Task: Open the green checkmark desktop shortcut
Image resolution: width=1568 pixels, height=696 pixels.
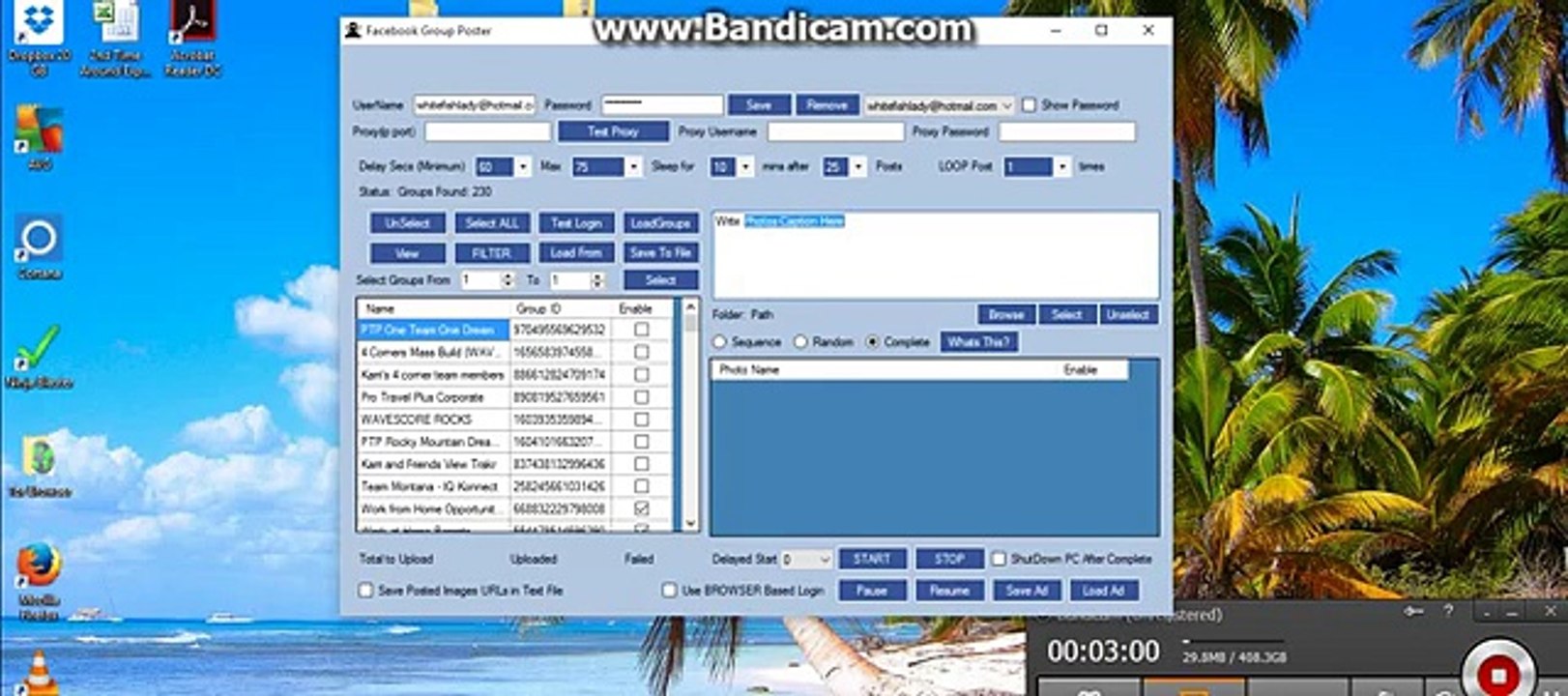Action: (40, 356)
